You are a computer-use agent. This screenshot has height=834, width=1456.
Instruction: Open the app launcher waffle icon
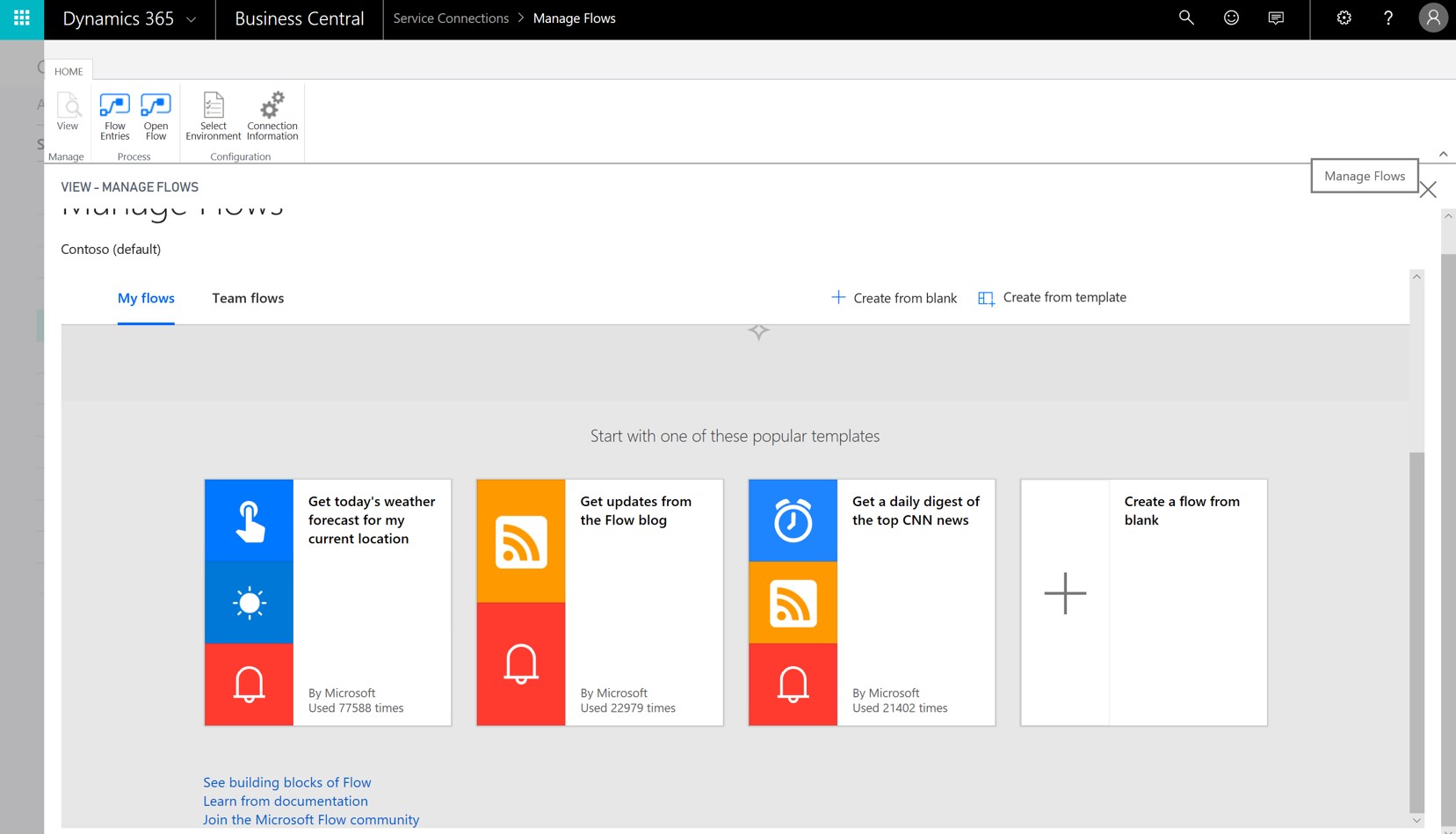(x=22, y=18)
